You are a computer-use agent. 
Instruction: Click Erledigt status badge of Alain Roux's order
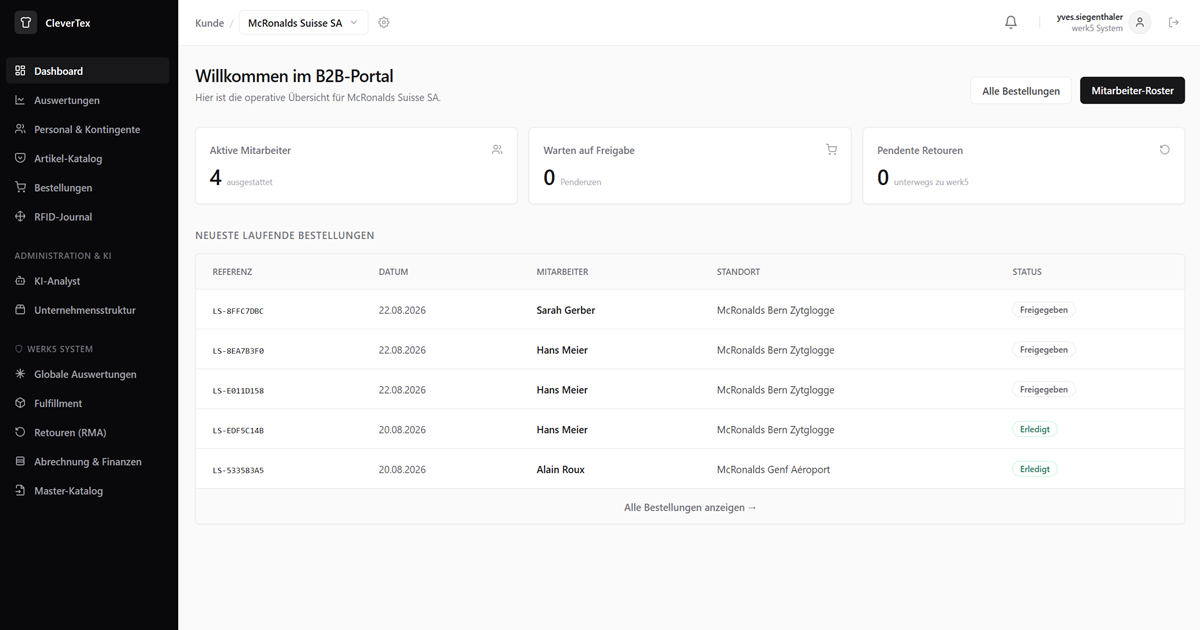(x=1035, y=469)
